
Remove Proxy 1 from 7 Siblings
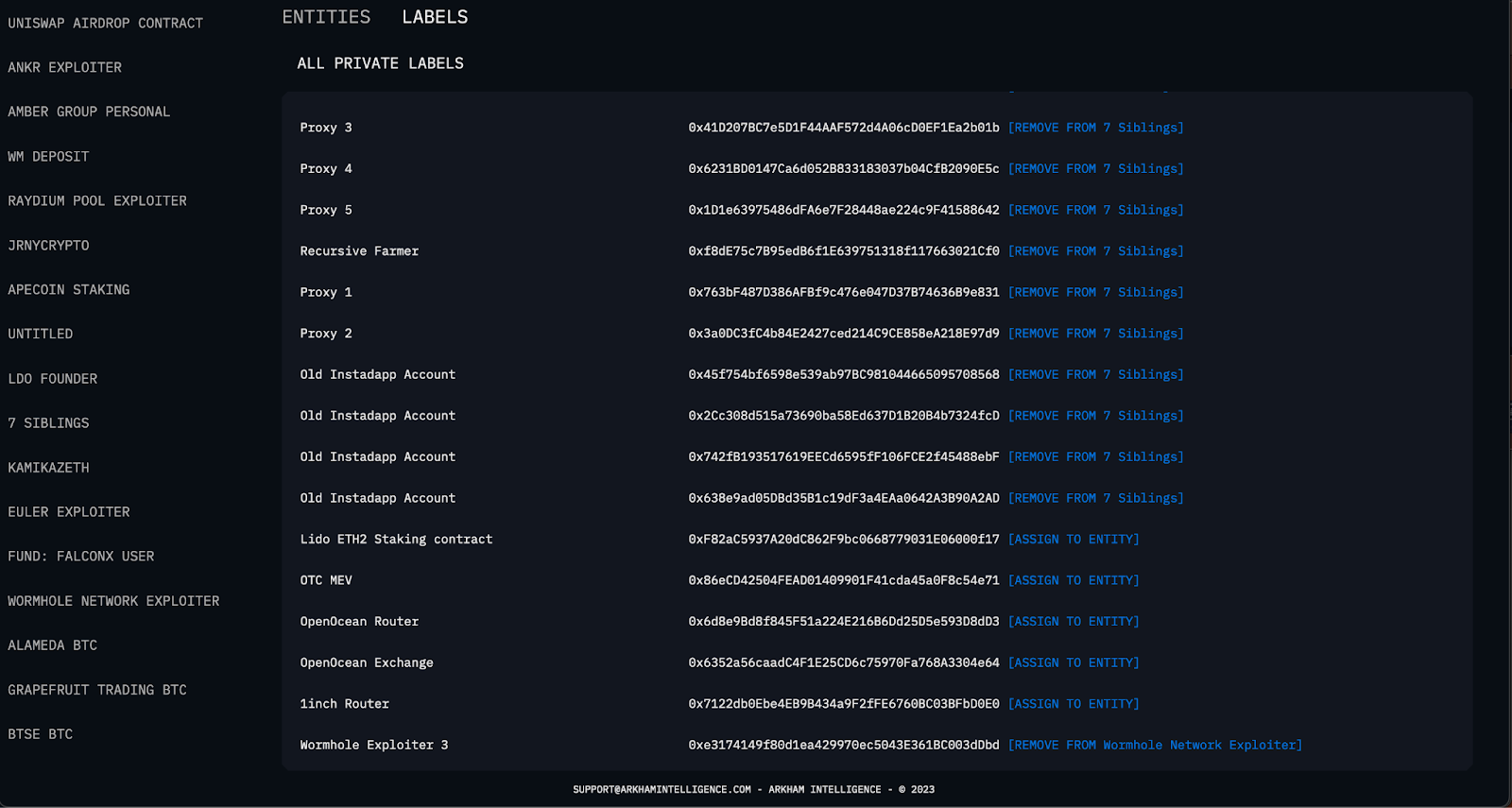[1096, 292]
